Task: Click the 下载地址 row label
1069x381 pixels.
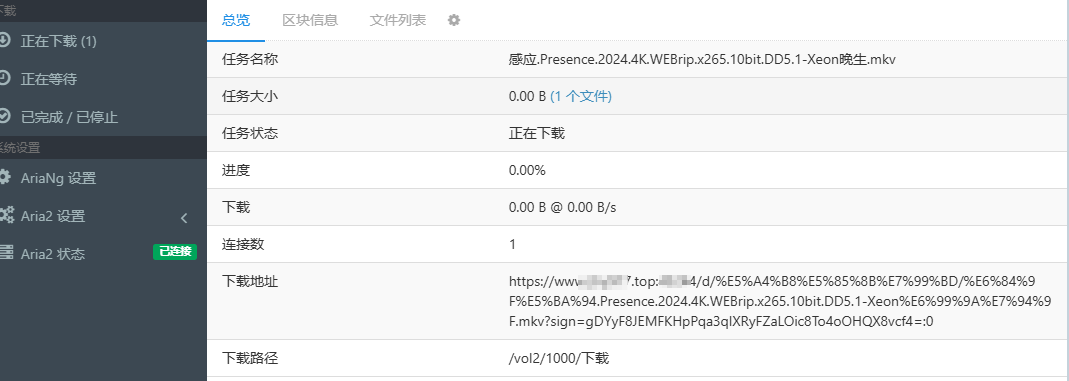Action: (x=250, y=281)
